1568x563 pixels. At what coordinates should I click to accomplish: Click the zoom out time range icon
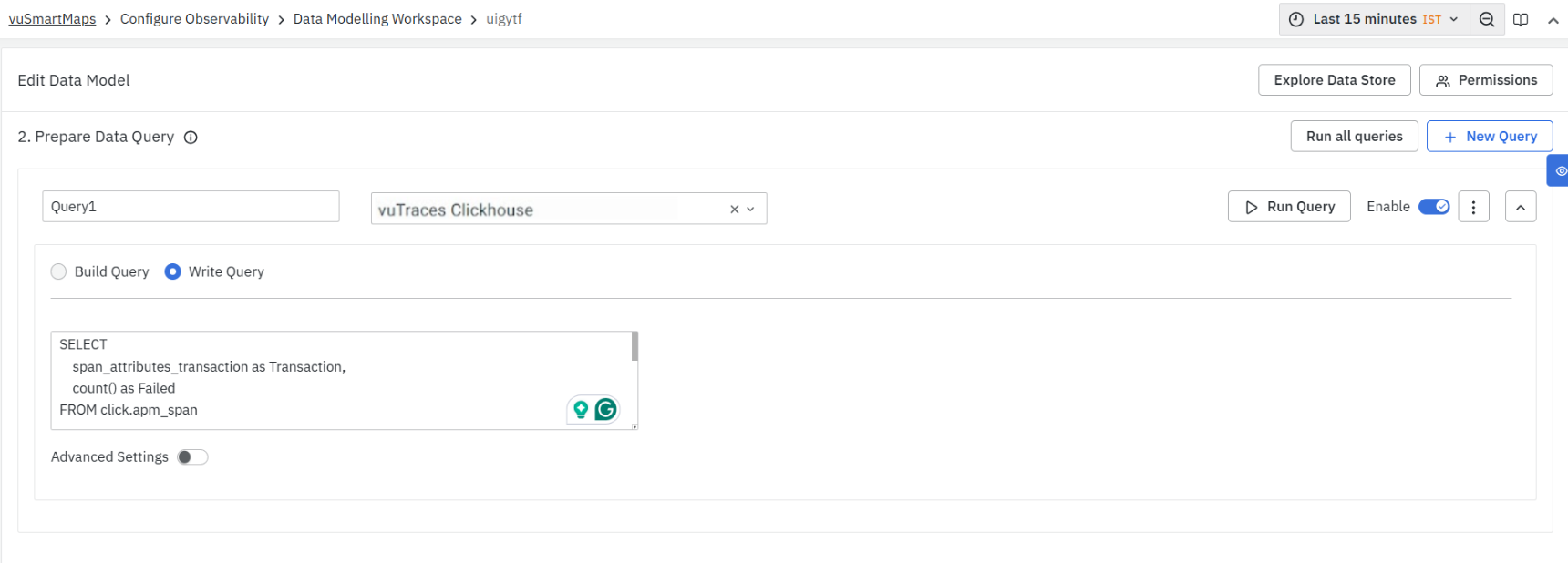(1486, 19)
